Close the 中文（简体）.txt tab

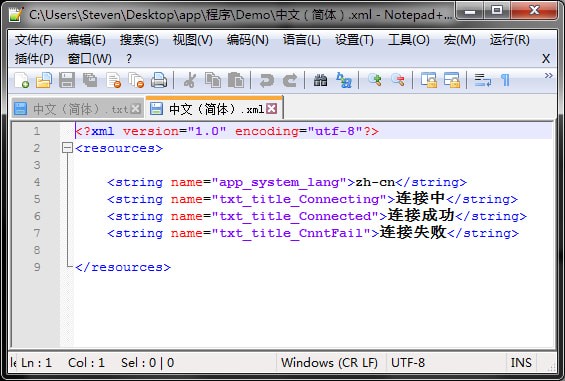[x=136, y=108]
